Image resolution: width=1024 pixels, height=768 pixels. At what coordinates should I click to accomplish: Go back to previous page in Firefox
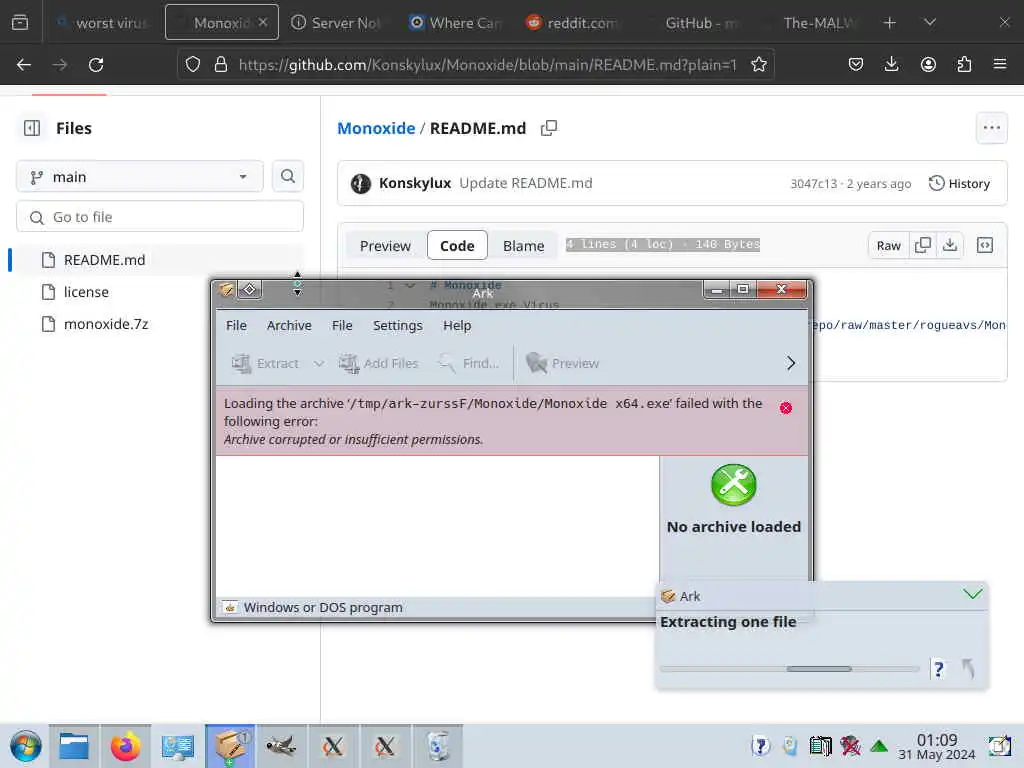[x=24, y=65]
